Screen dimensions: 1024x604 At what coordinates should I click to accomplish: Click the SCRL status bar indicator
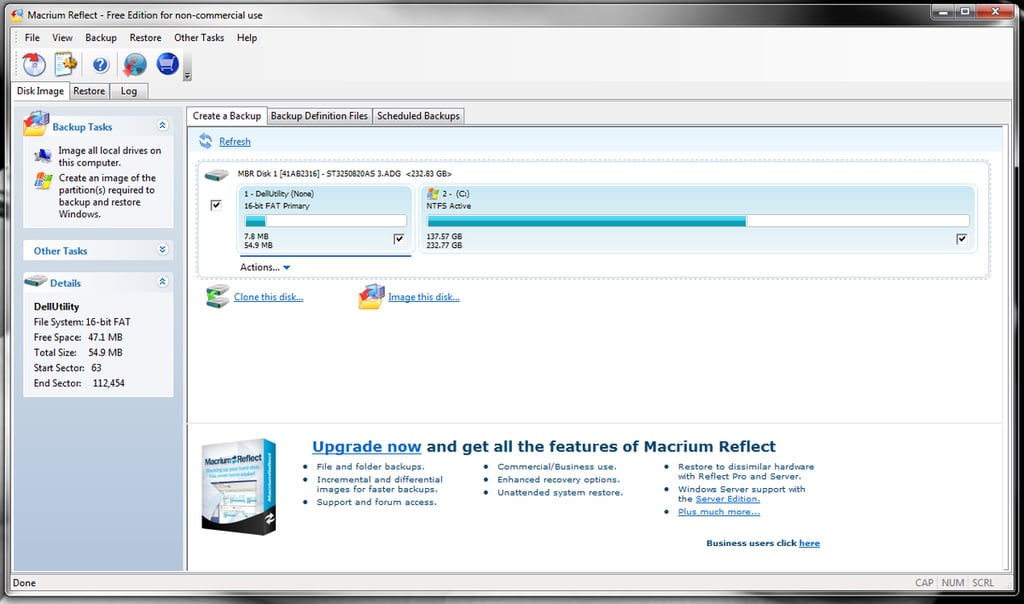click(x=983, y=583)
